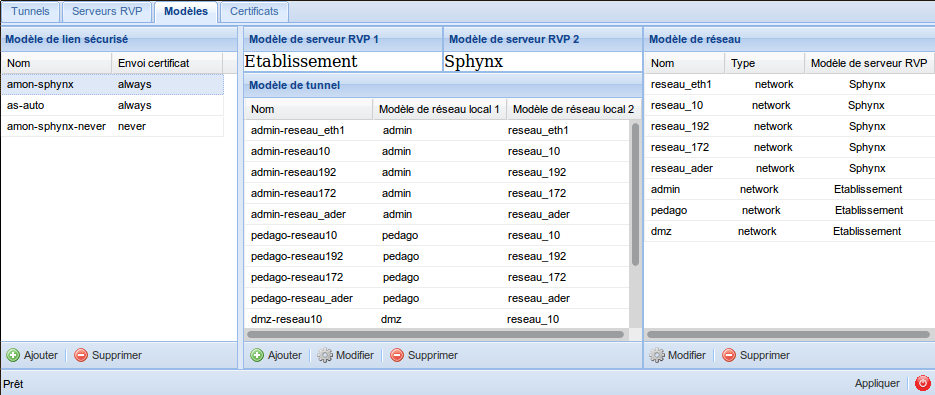This screenshot has height=395, width=935.
Task: Click the Etablissement RVP server 1 field
Action: tap(343, 61)
